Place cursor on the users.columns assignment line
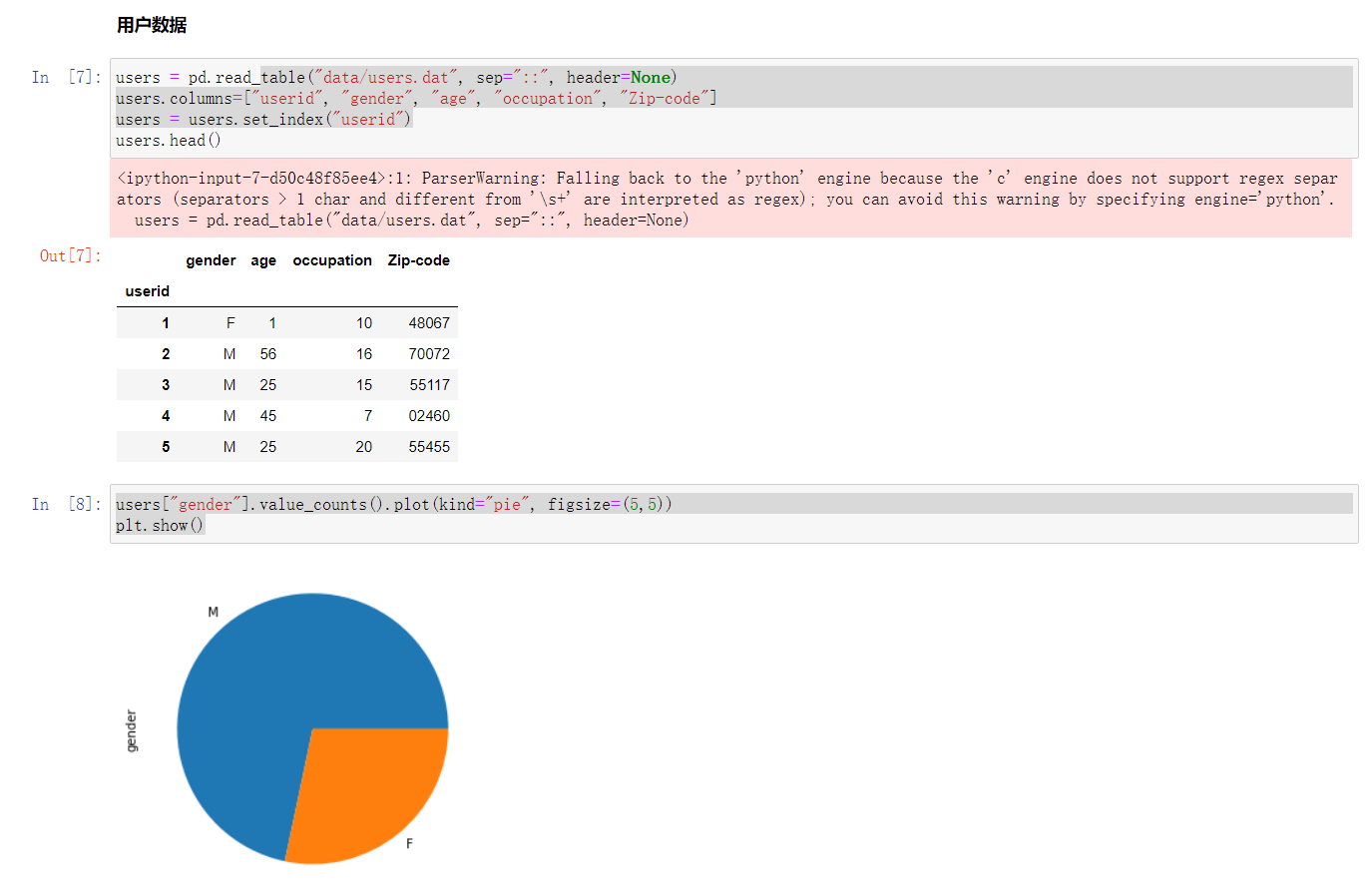This screenshot has height=894, width=1372. (x=416, y=98)
